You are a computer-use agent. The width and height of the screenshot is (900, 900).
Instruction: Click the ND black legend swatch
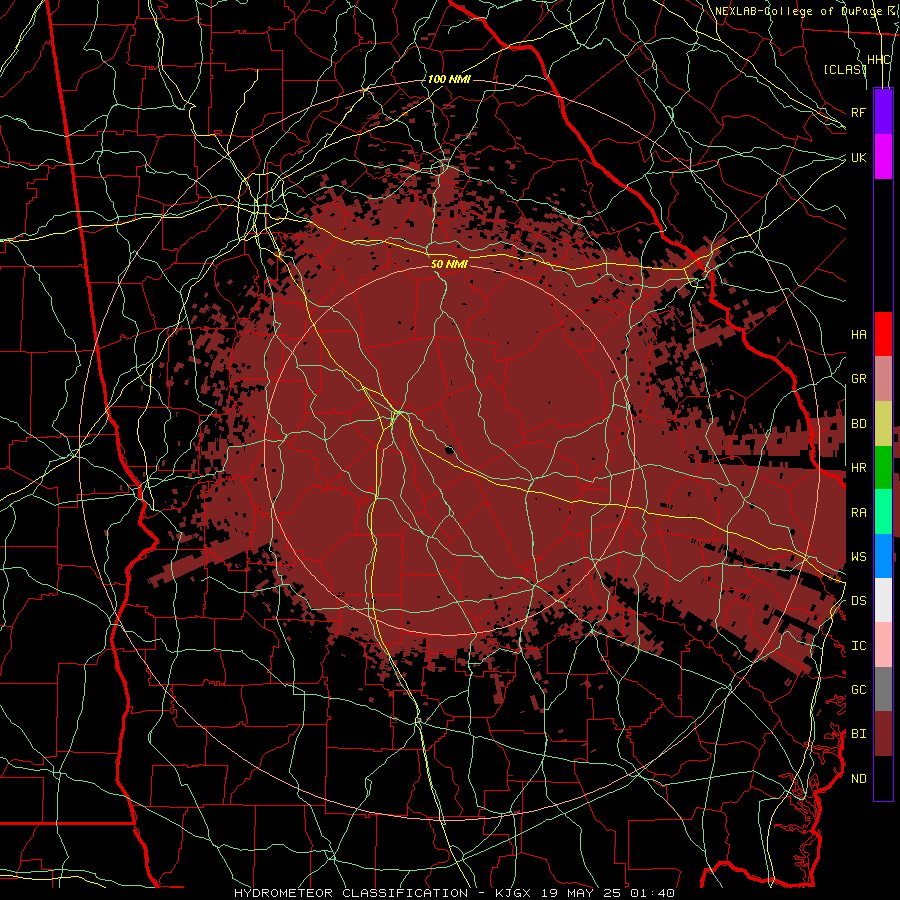click(x=883, y=778)
